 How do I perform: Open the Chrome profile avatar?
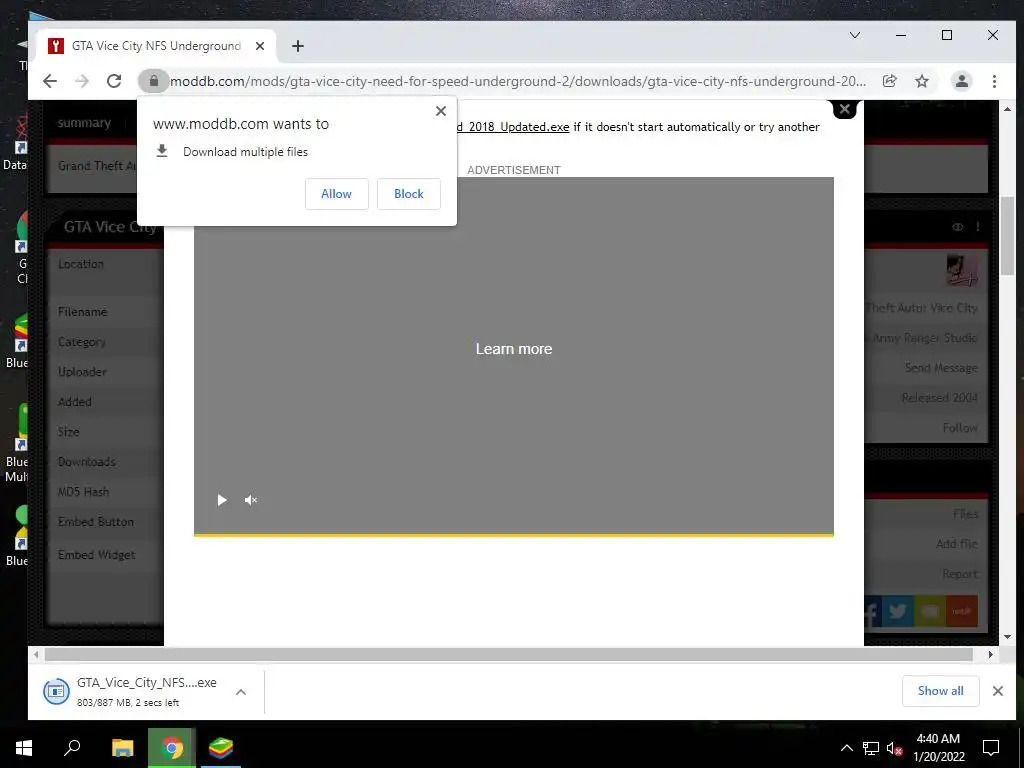tap(961, 81)
